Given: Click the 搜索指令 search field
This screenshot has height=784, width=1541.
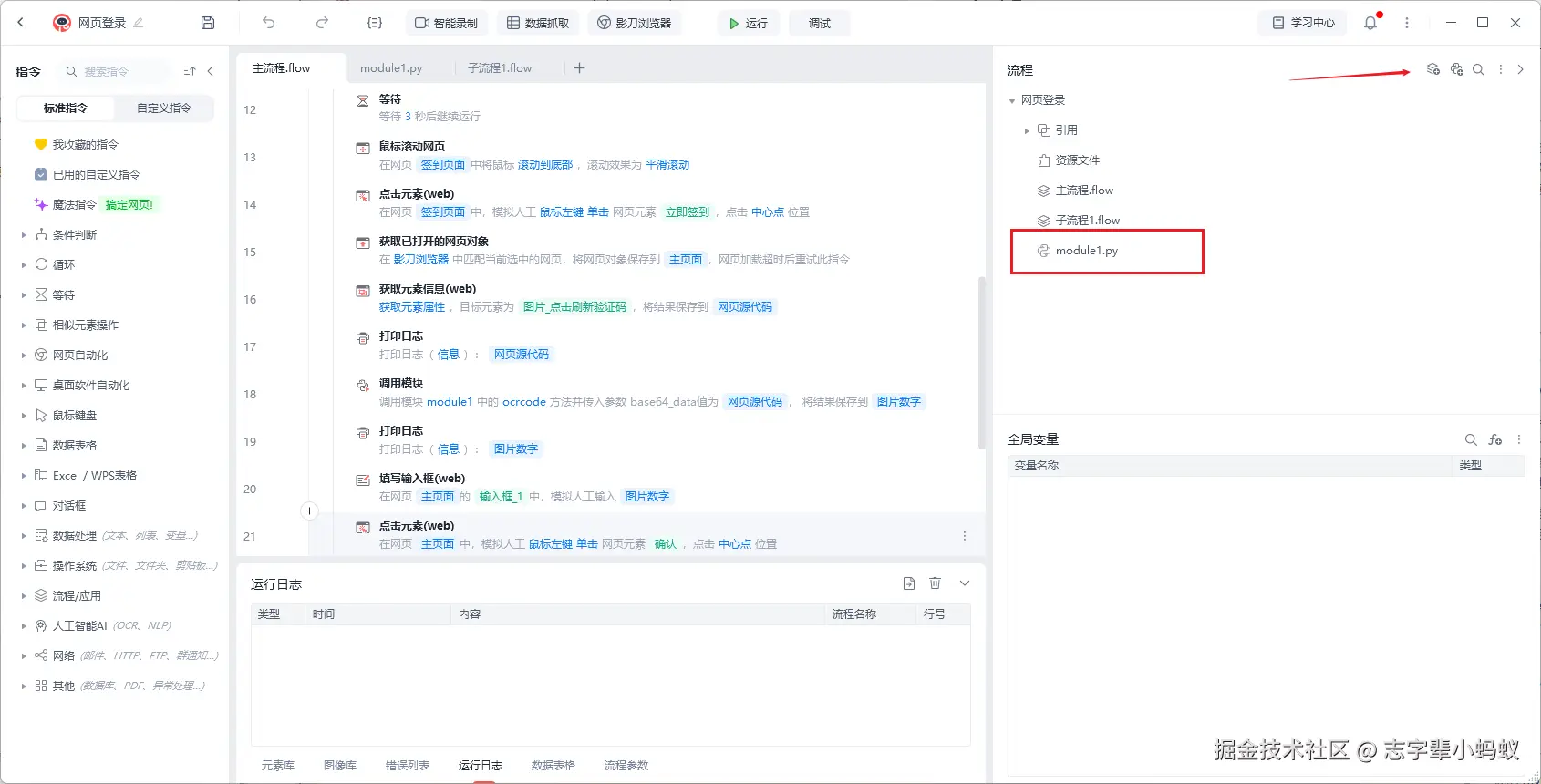Looking at the screenshot, I should click(x=114, y=71).
